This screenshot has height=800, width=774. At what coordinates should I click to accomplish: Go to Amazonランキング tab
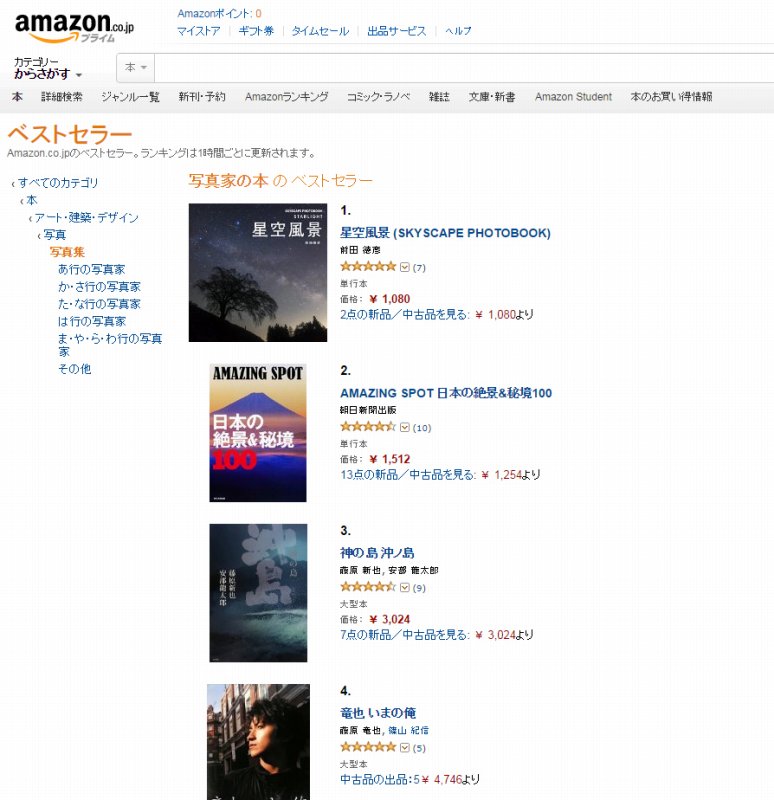point(286,96)
